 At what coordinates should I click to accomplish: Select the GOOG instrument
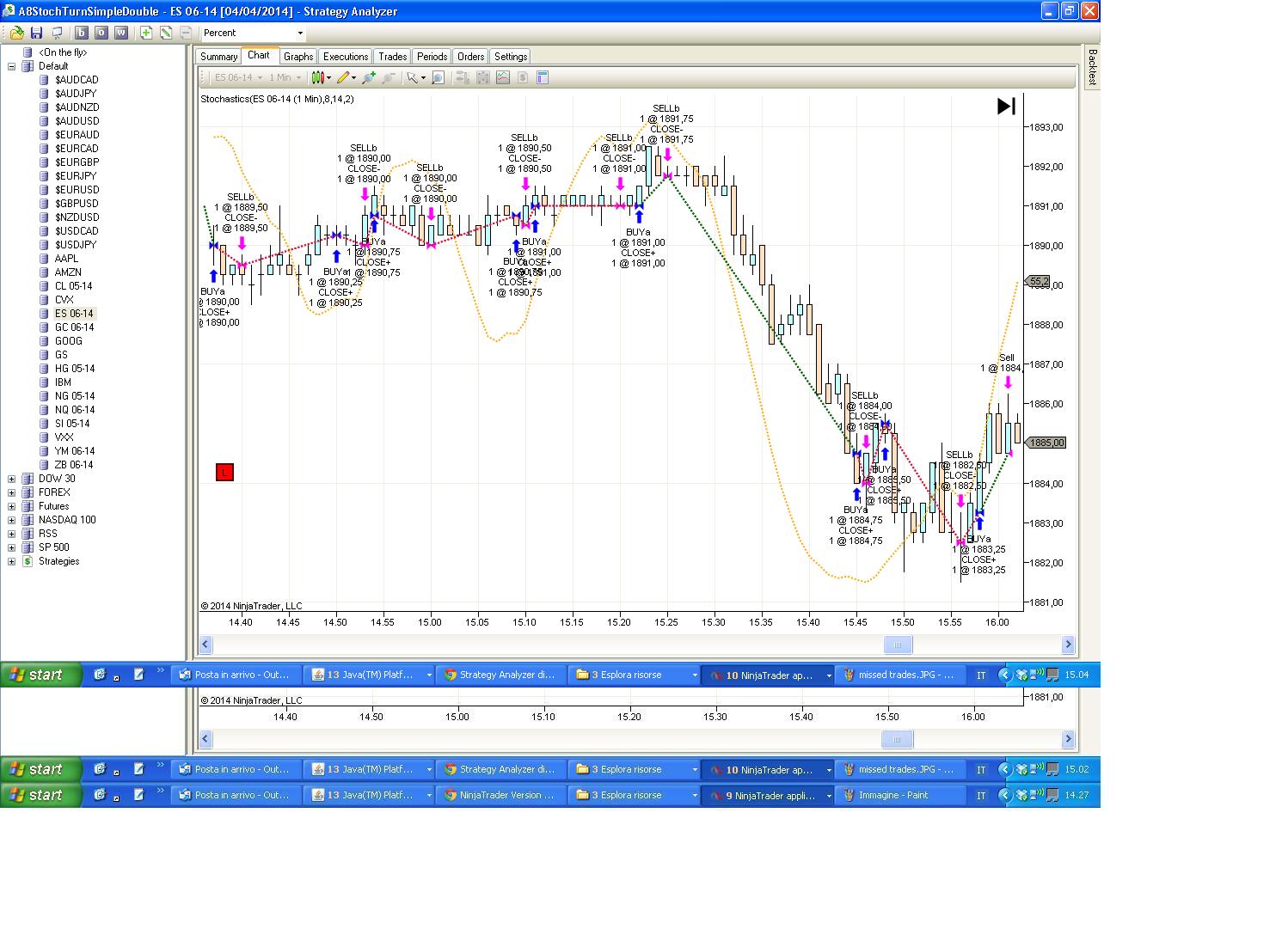pos(69,341)
